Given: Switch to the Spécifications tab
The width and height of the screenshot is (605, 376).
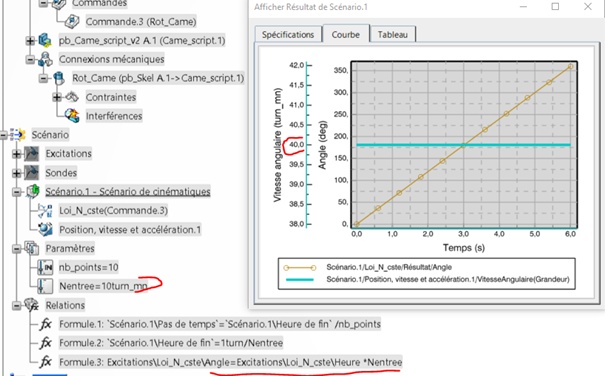Looking at the screenshot, I should tap(288, 34).
